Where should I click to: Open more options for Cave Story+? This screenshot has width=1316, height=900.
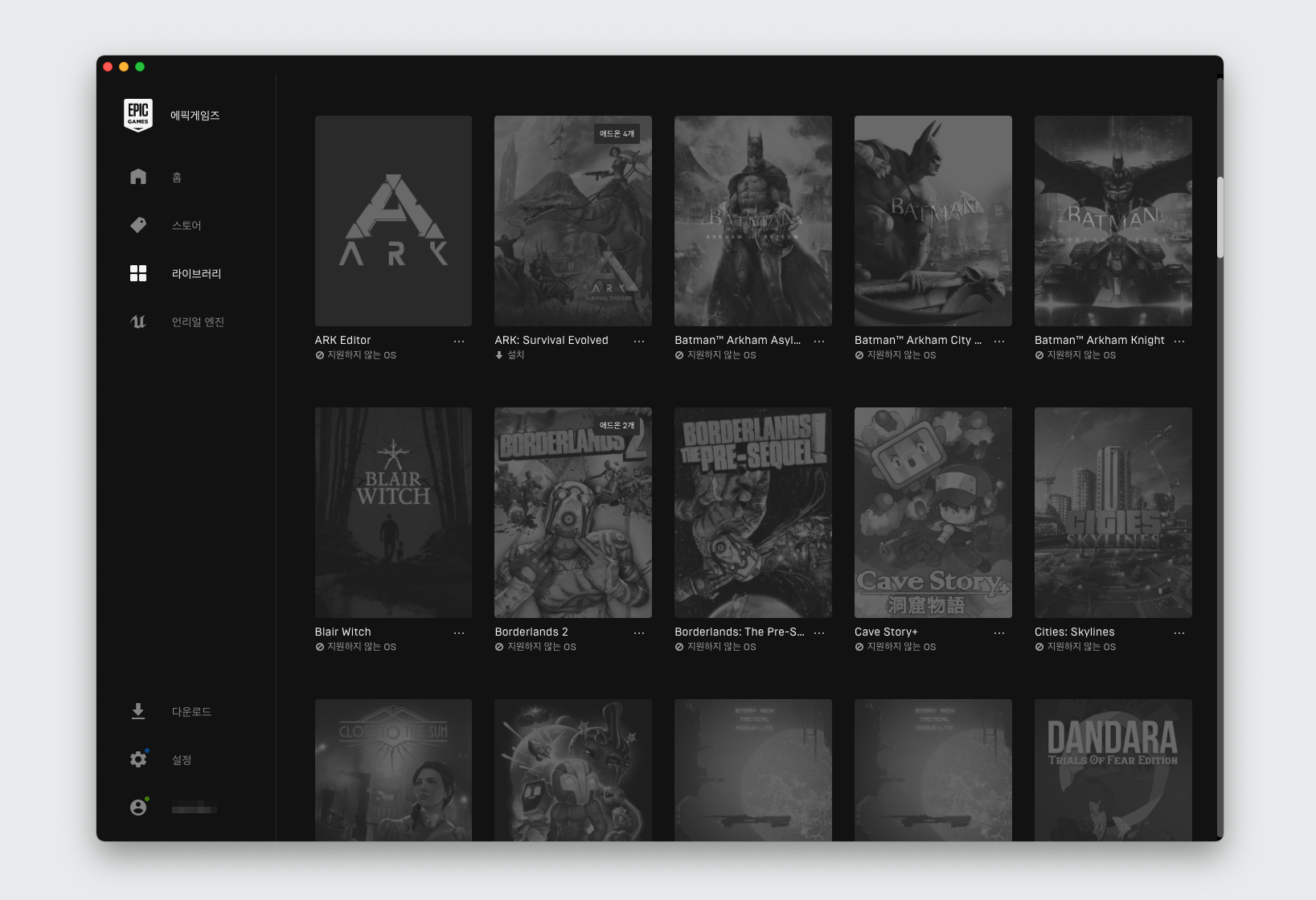[x=999, y=632]
